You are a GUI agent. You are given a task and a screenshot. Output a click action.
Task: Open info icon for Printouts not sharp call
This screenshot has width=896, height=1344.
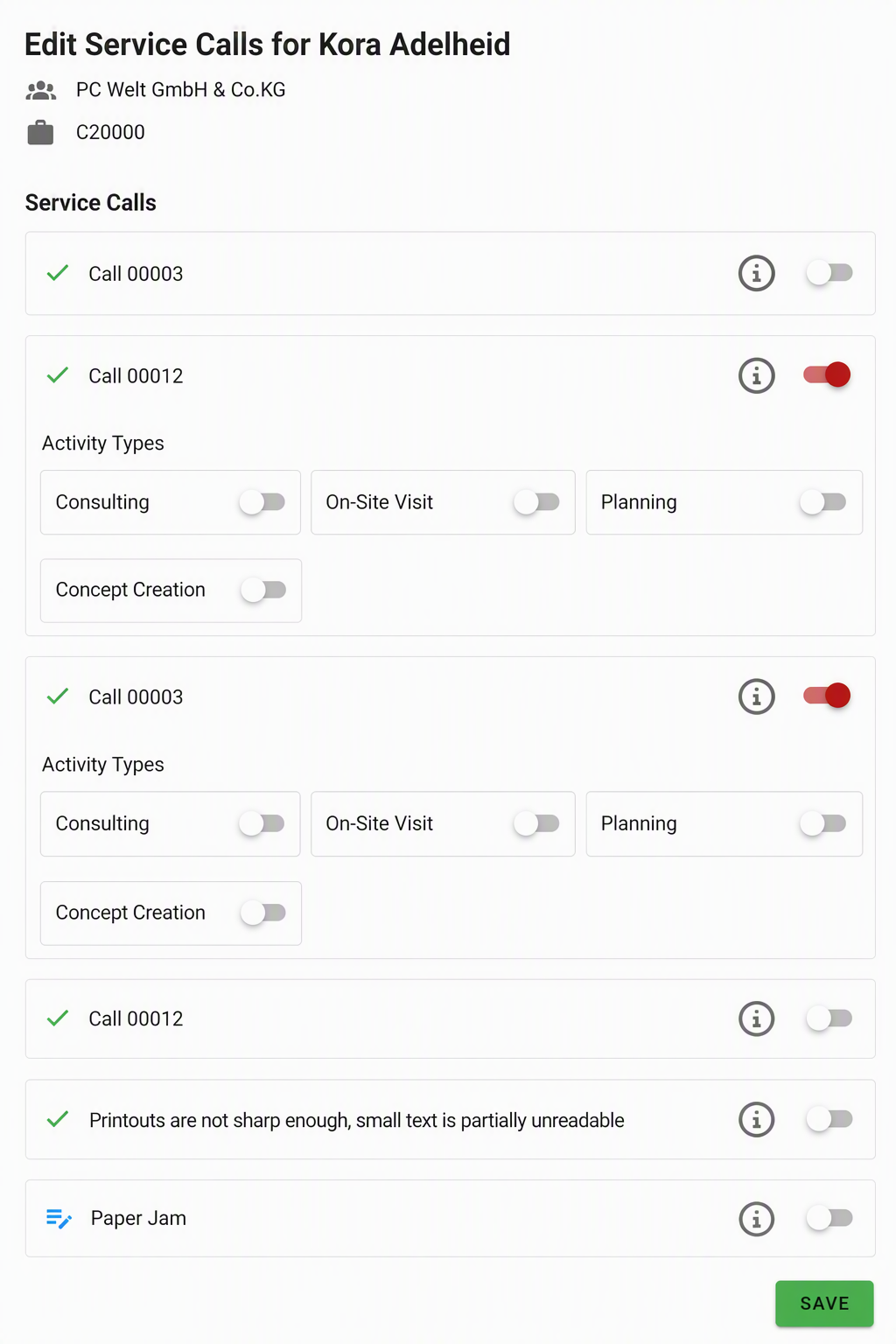tap(756, 1119)
